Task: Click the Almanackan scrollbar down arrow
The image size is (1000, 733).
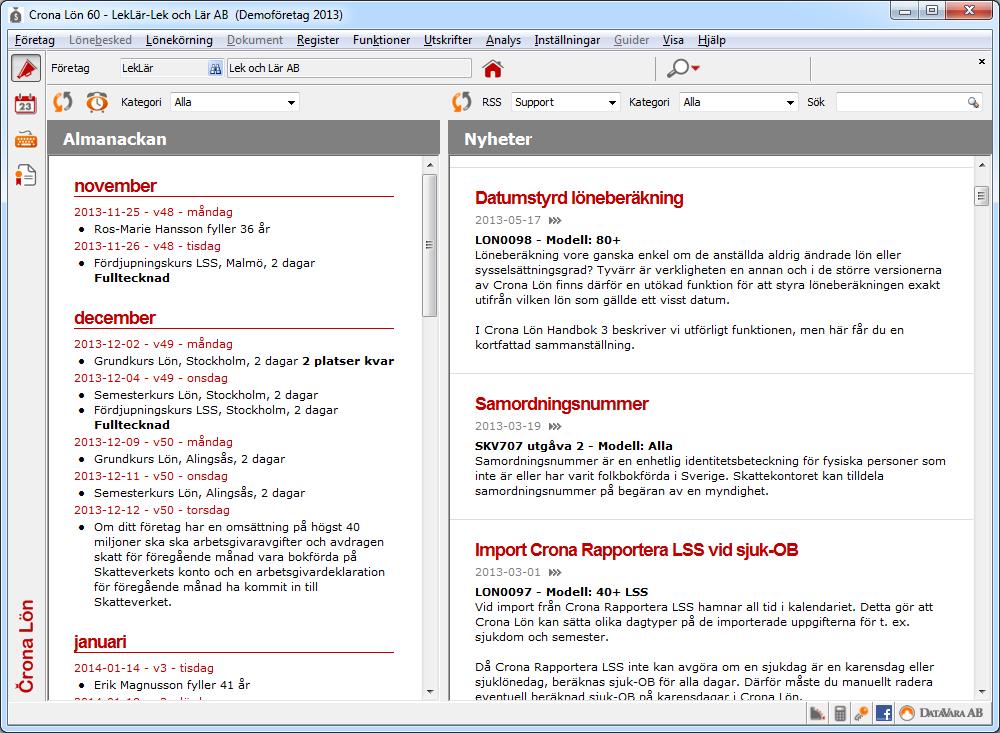Action: pyautogui.click(x=430, y=692)
